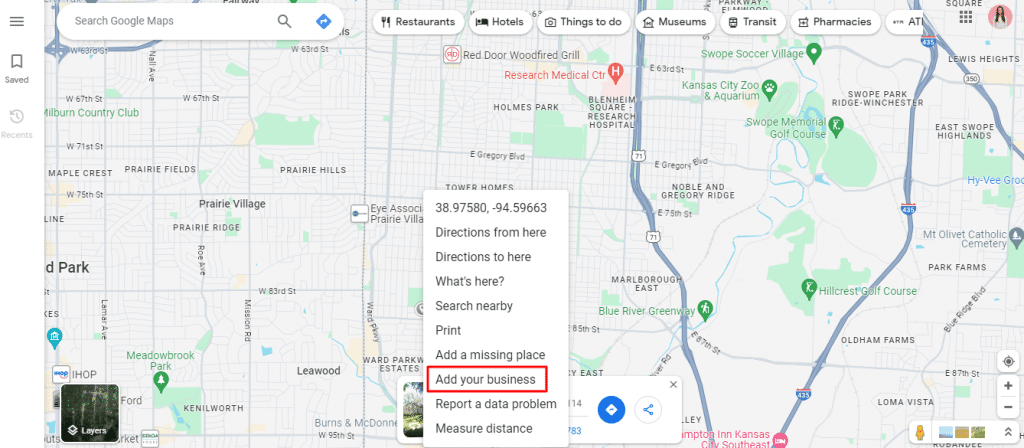The image size is (1024, 448).
Task: Click the share icon in place card
Action: (x=648, y=410)
